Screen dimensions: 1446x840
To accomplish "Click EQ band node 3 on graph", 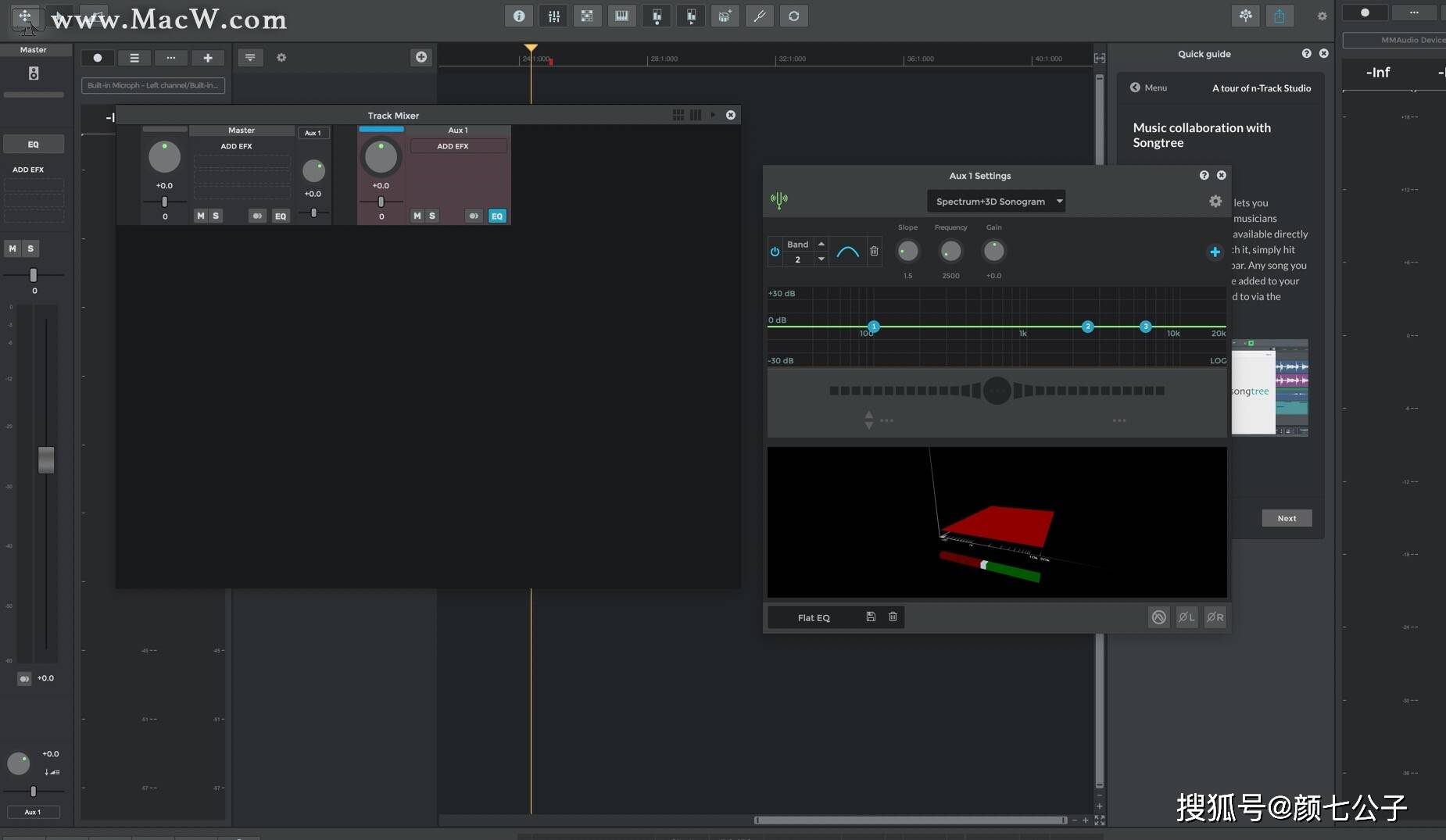I will pyautogui.click(x=1145, y=327).
